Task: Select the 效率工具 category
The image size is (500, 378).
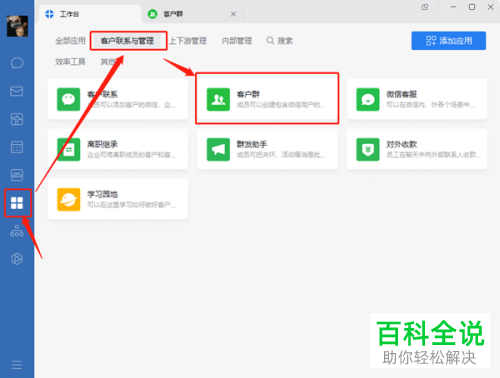Action: pyautogui.click(x=70, y=62)
